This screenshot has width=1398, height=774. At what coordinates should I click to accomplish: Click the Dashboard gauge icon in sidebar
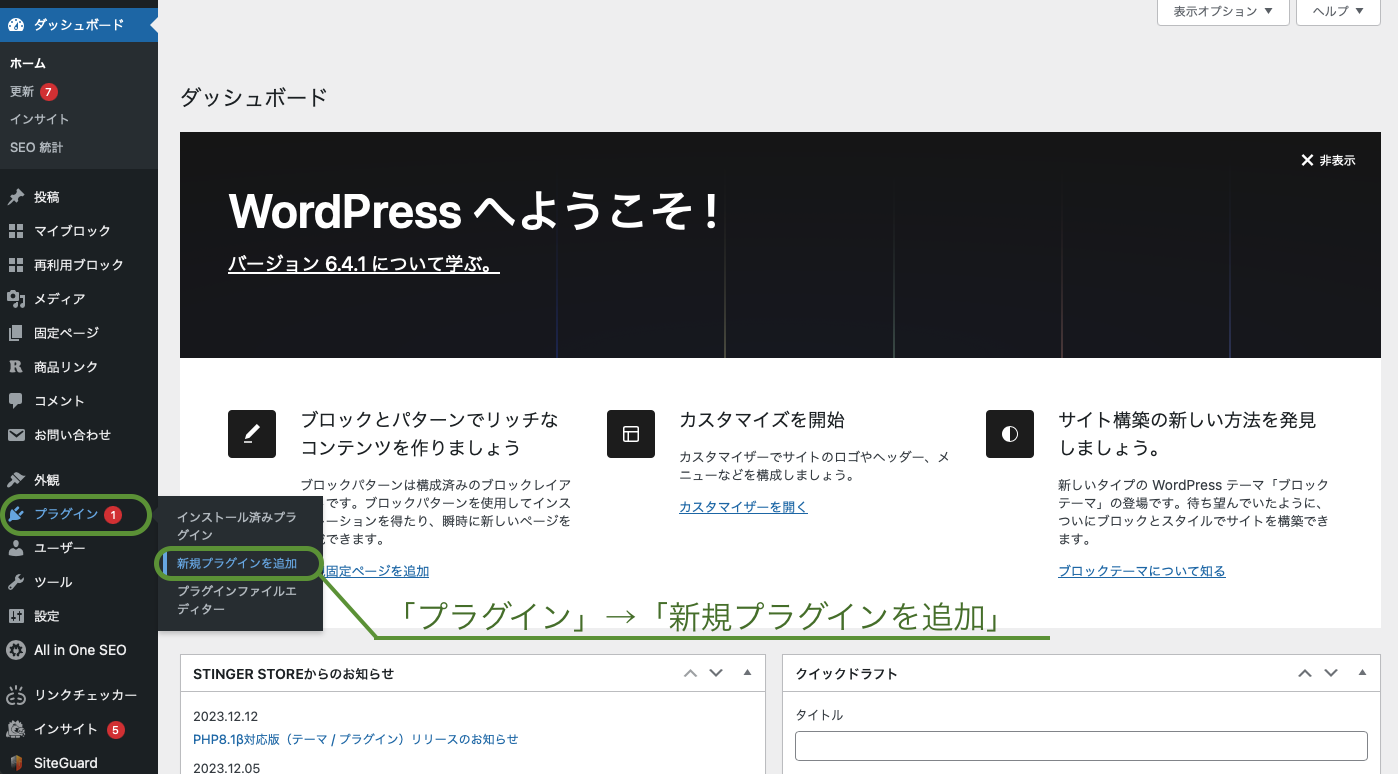point(16,24)
